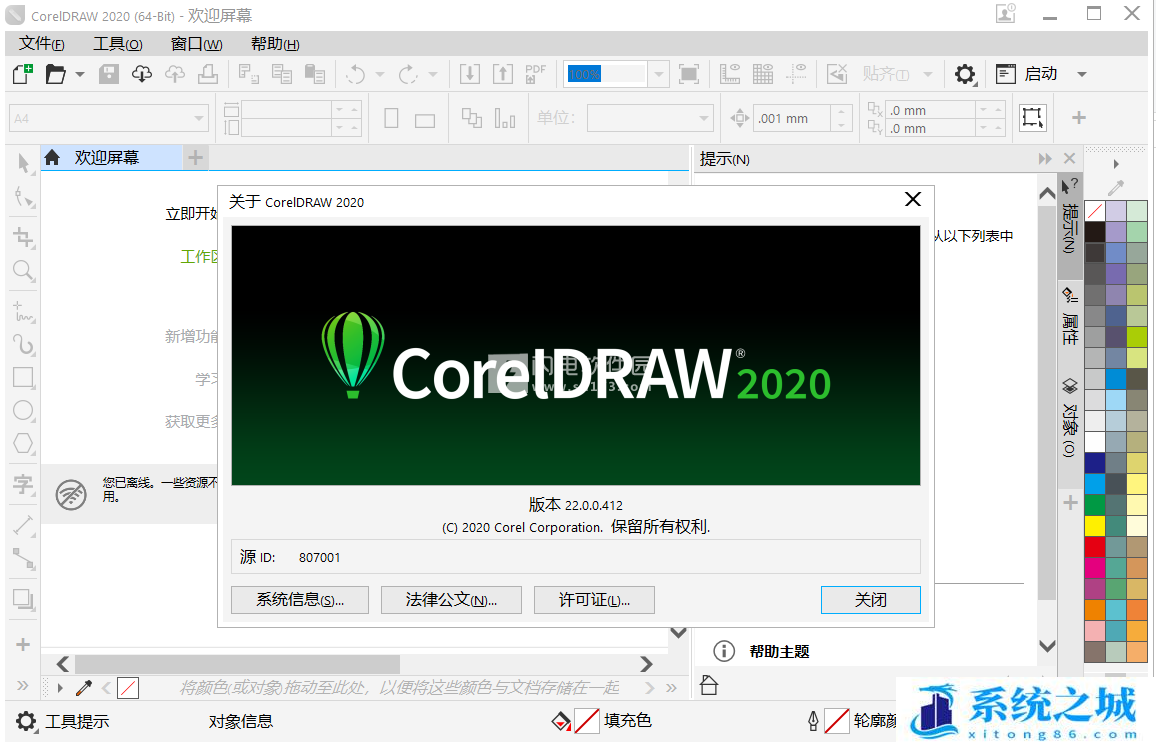Viewport: 1156px width, 747px height.
Task: Click the cloud upload arrow icon
Action: coord(175,74)
